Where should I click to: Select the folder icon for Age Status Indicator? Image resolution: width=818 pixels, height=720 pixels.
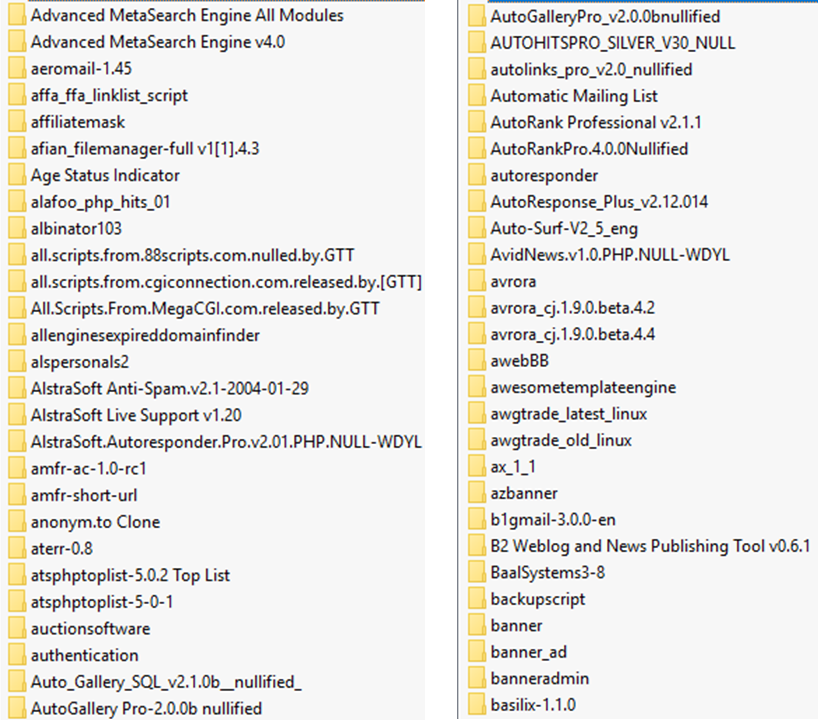[x=17, y=175]
